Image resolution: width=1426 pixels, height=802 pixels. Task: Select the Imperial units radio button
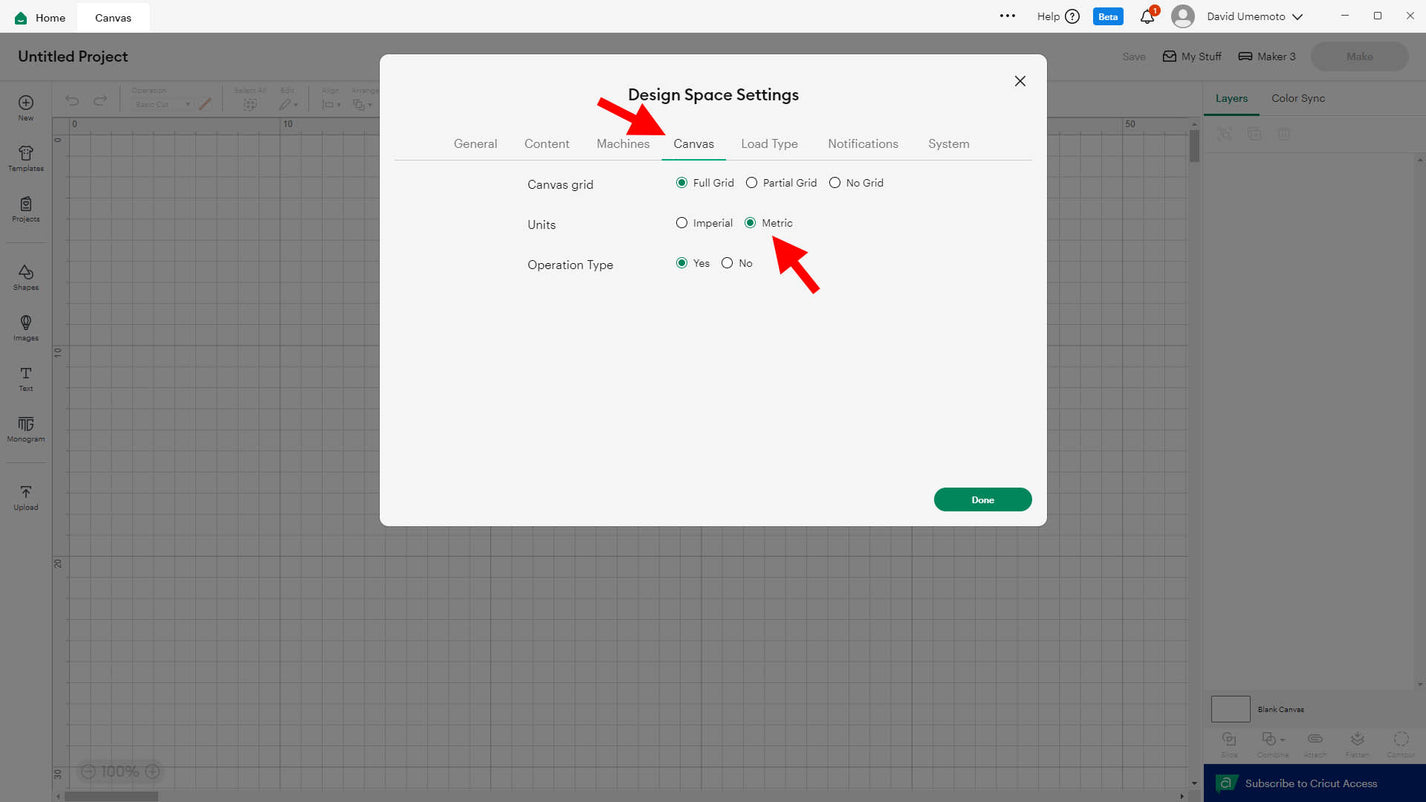(x=682, y=223)
